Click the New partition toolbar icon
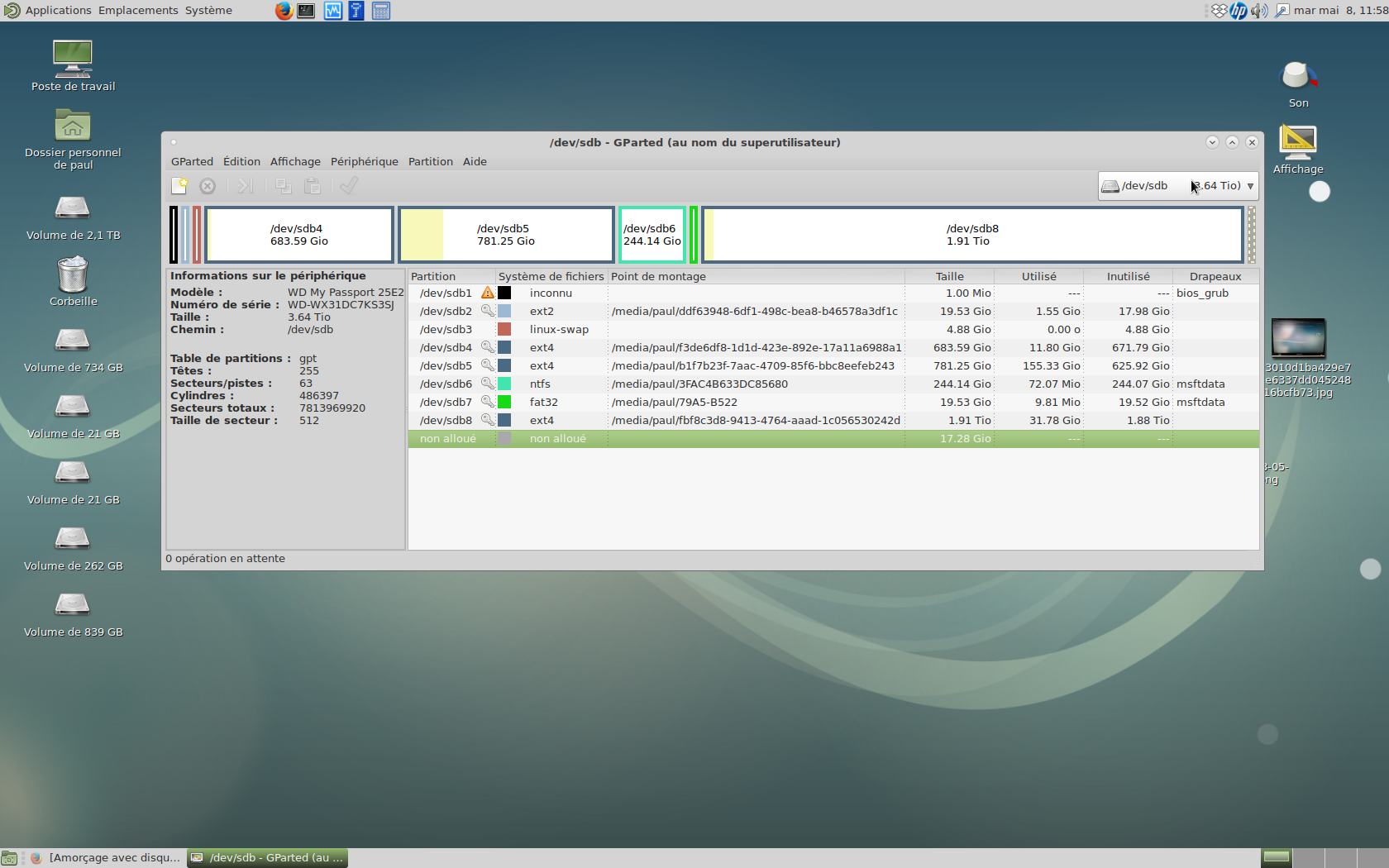This screenshot has height=868, width=1389. (x=179, y=186)
